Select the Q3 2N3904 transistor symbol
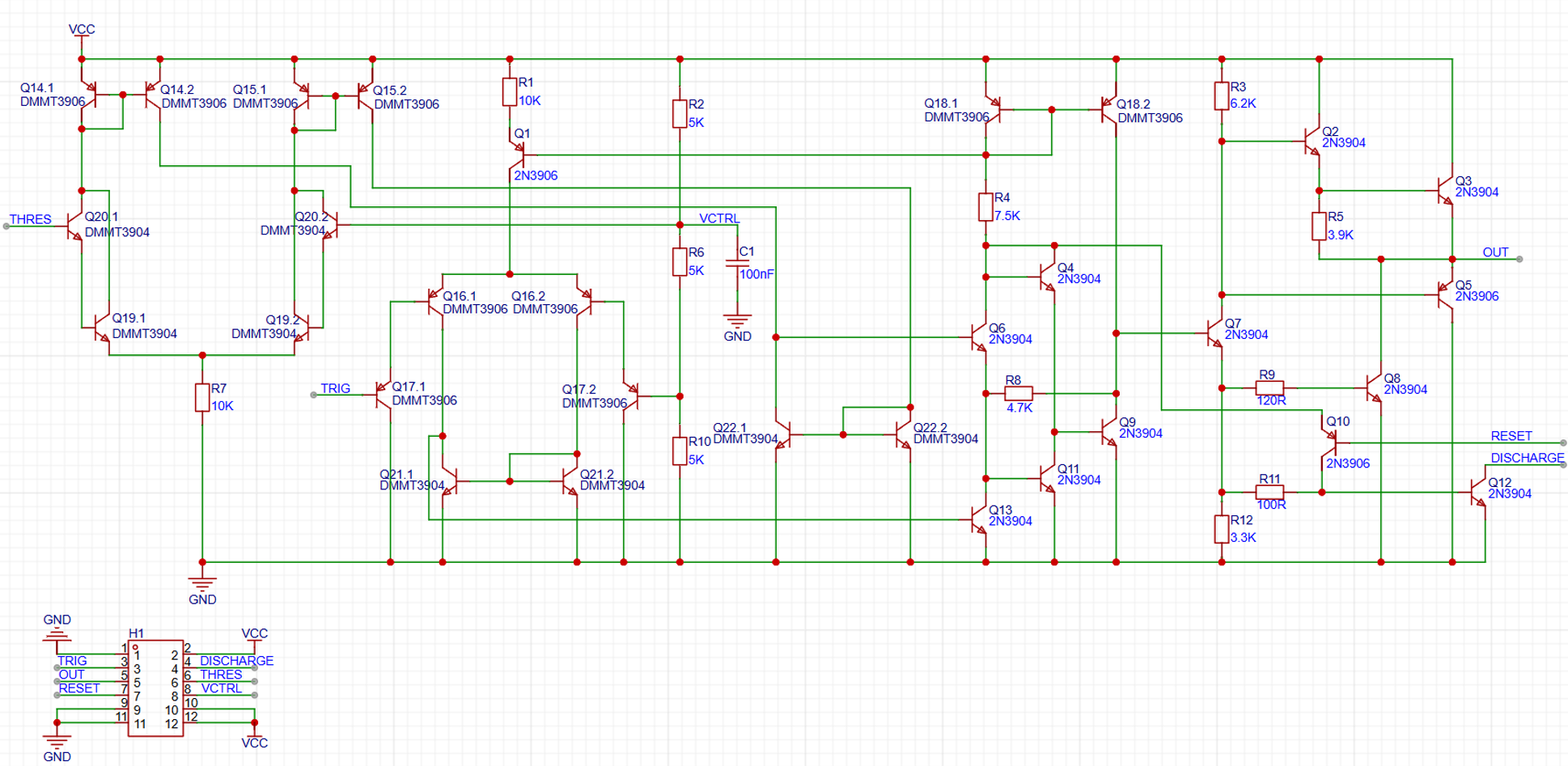This screenshot has height=766, width=1568. coord(1446,192)
